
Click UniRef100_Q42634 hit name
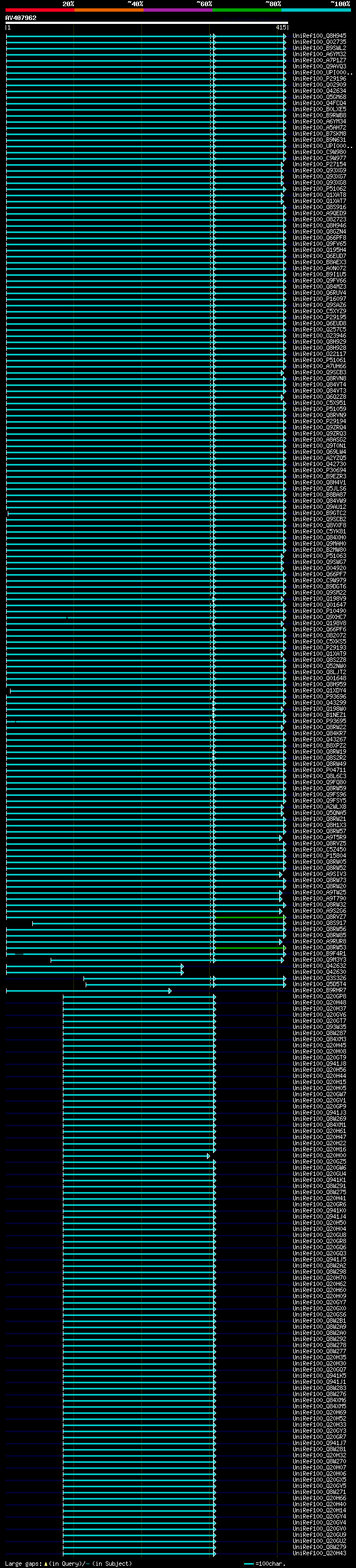click(319, 91)
